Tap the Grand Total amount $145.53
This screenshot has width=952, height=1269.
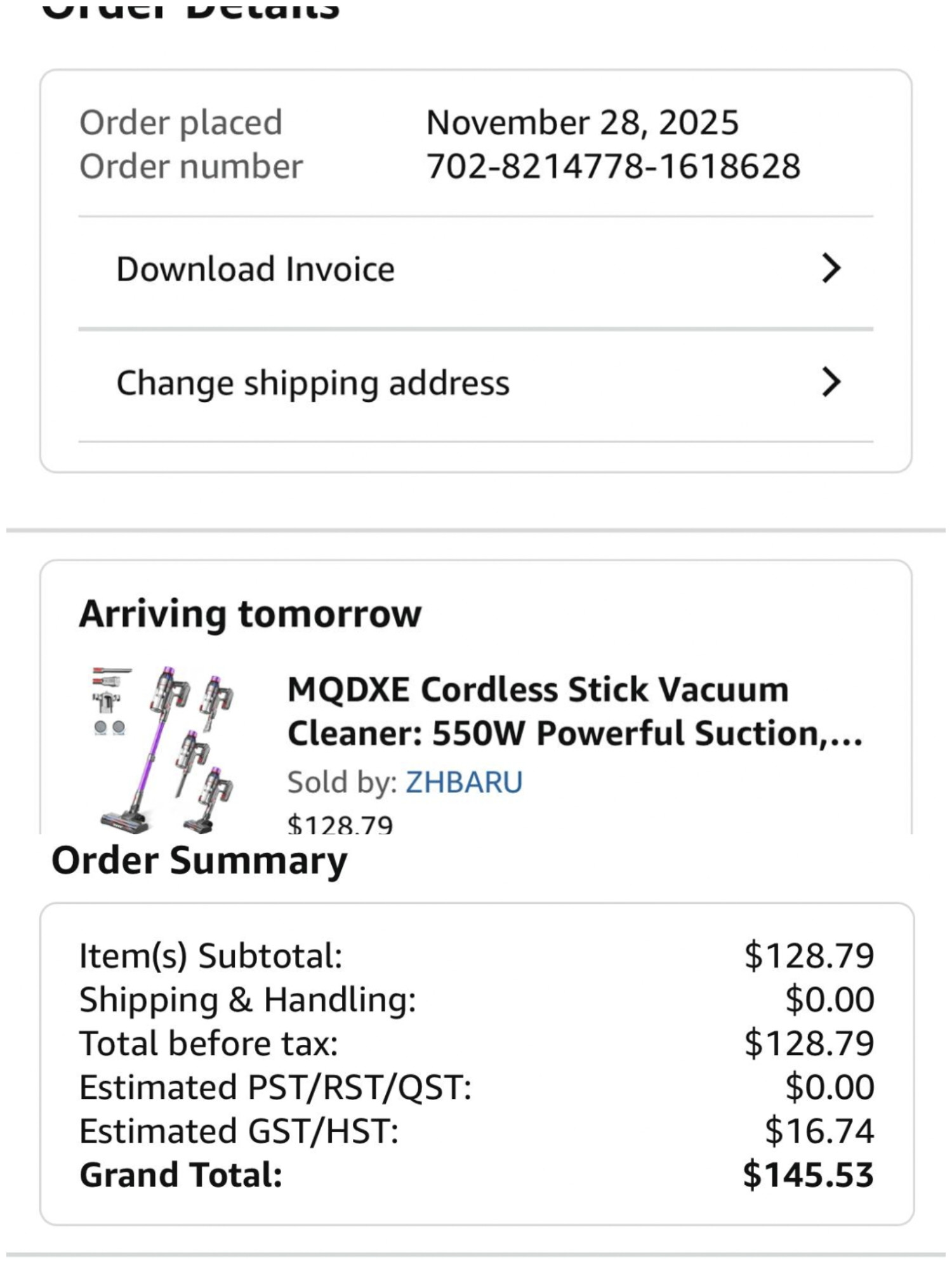(809, 1175)
